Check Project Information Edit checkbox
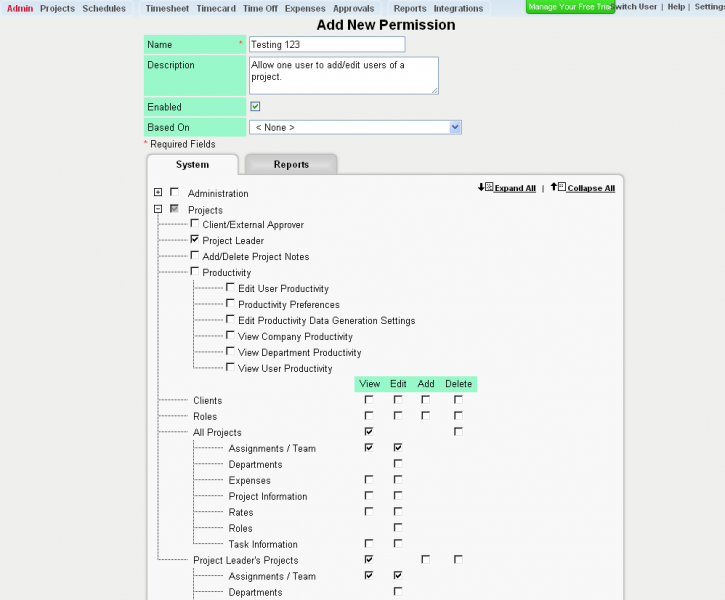 click(398, 496)
